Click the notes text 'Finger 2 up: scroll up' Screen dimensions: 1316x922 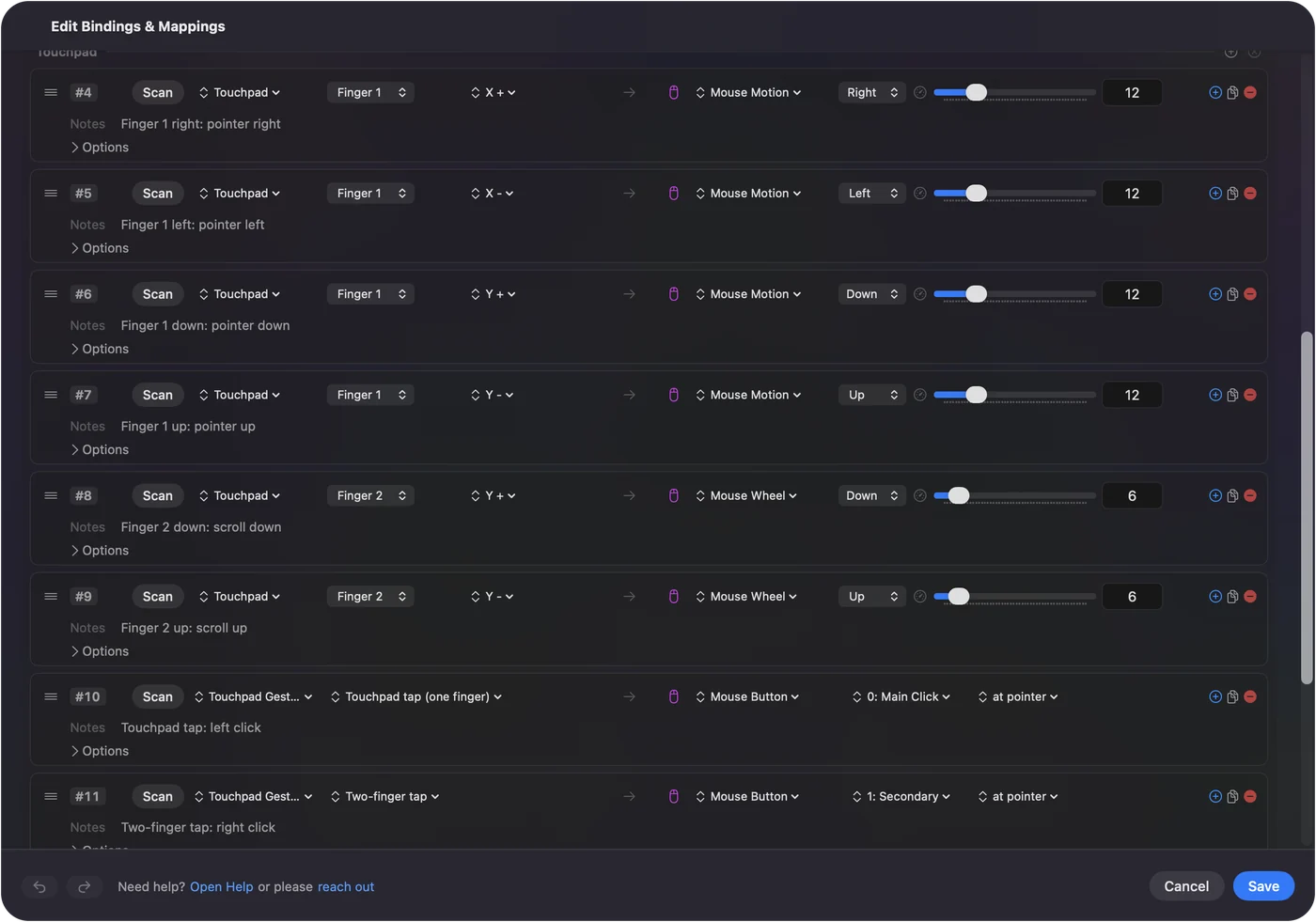pyautogui.click(x=184, y=628)
